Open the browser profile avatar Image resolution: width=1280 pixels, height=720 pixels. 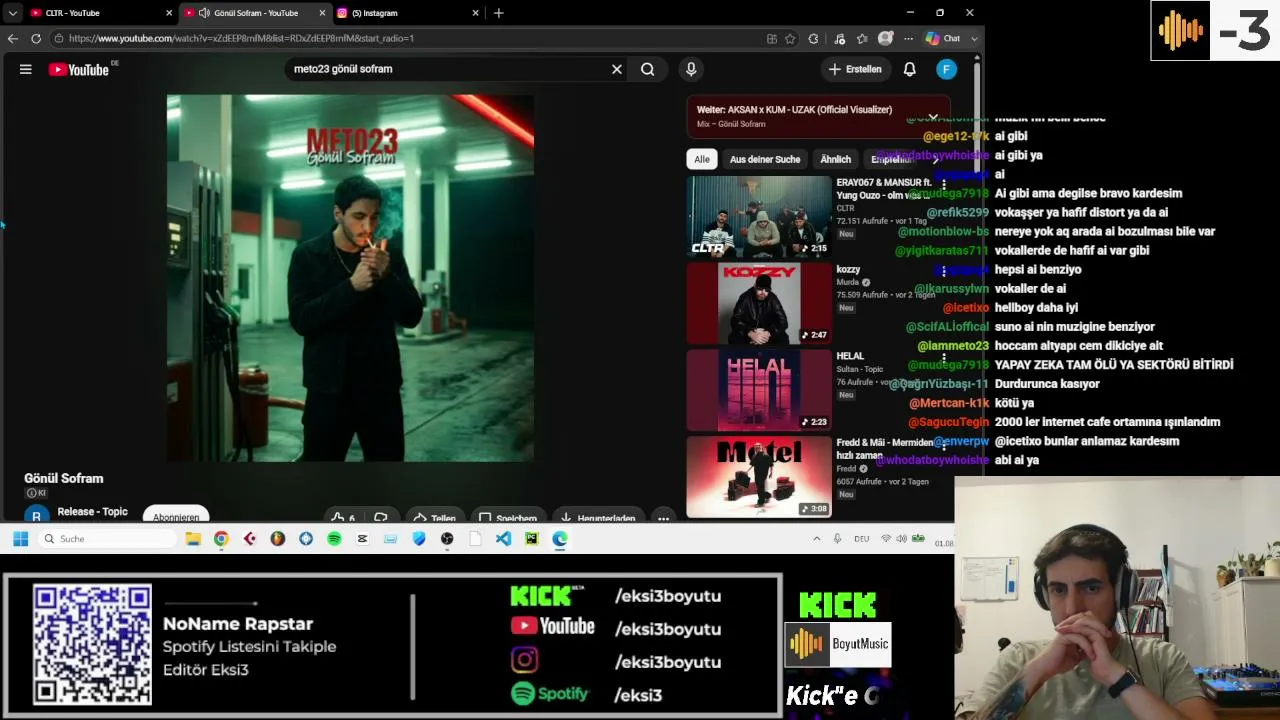coord(885,38)
